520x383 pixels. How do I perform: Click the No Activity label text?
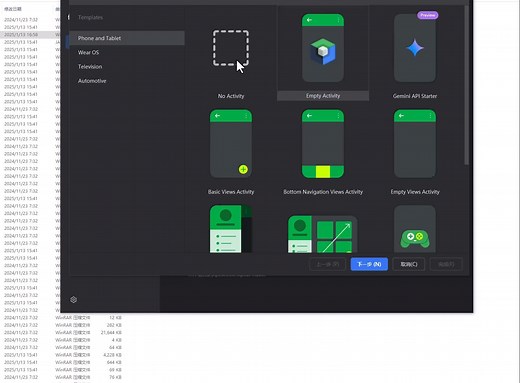click(231, 96)
